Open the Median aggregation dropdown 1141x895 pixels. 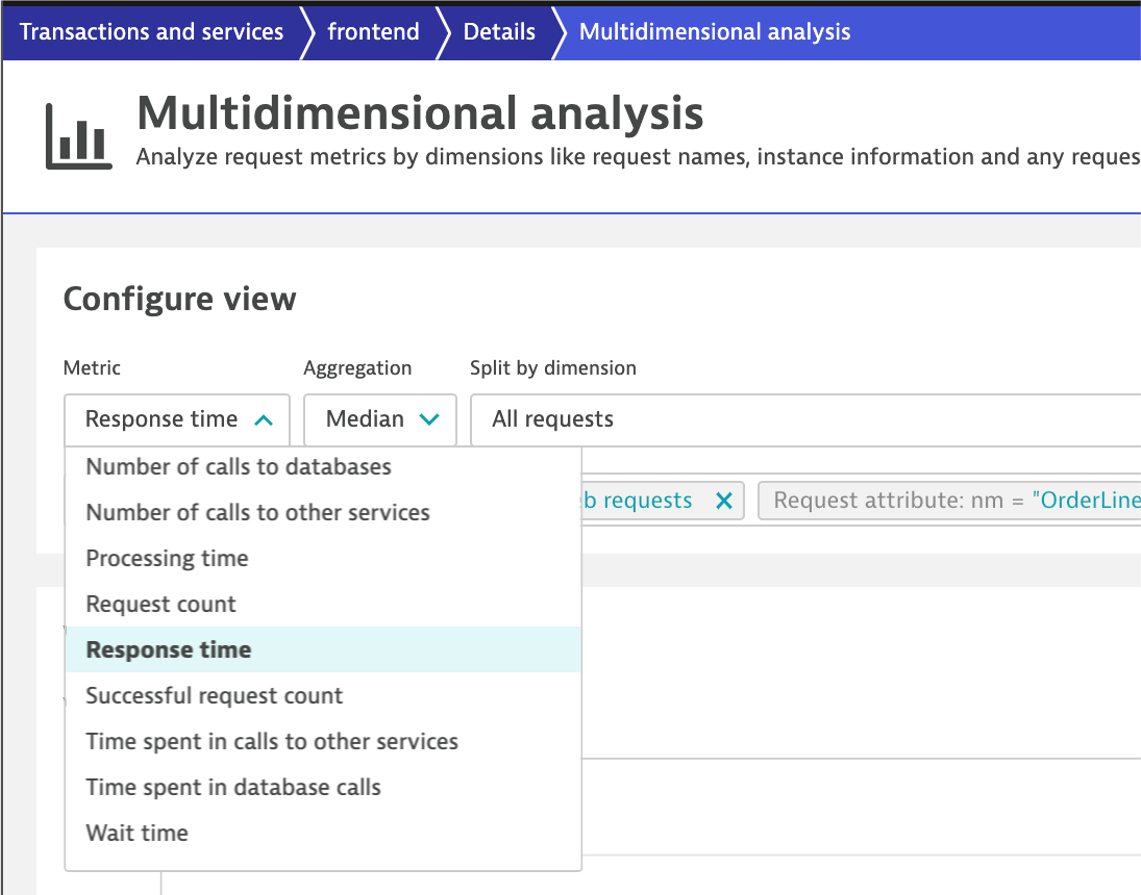[380, 419]
